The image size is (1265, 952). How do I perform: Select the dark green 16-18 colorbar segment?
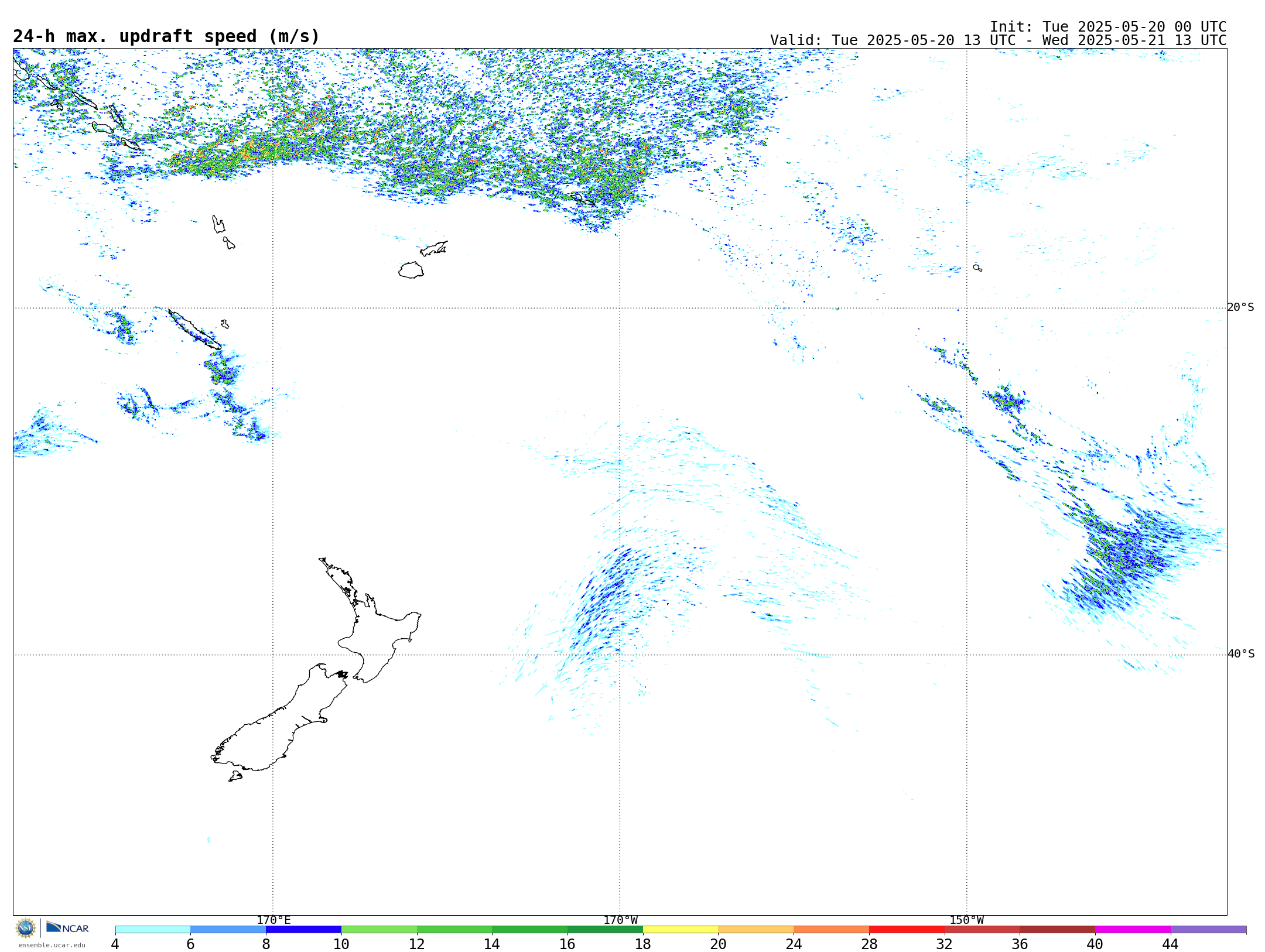[x=605, y=930]
